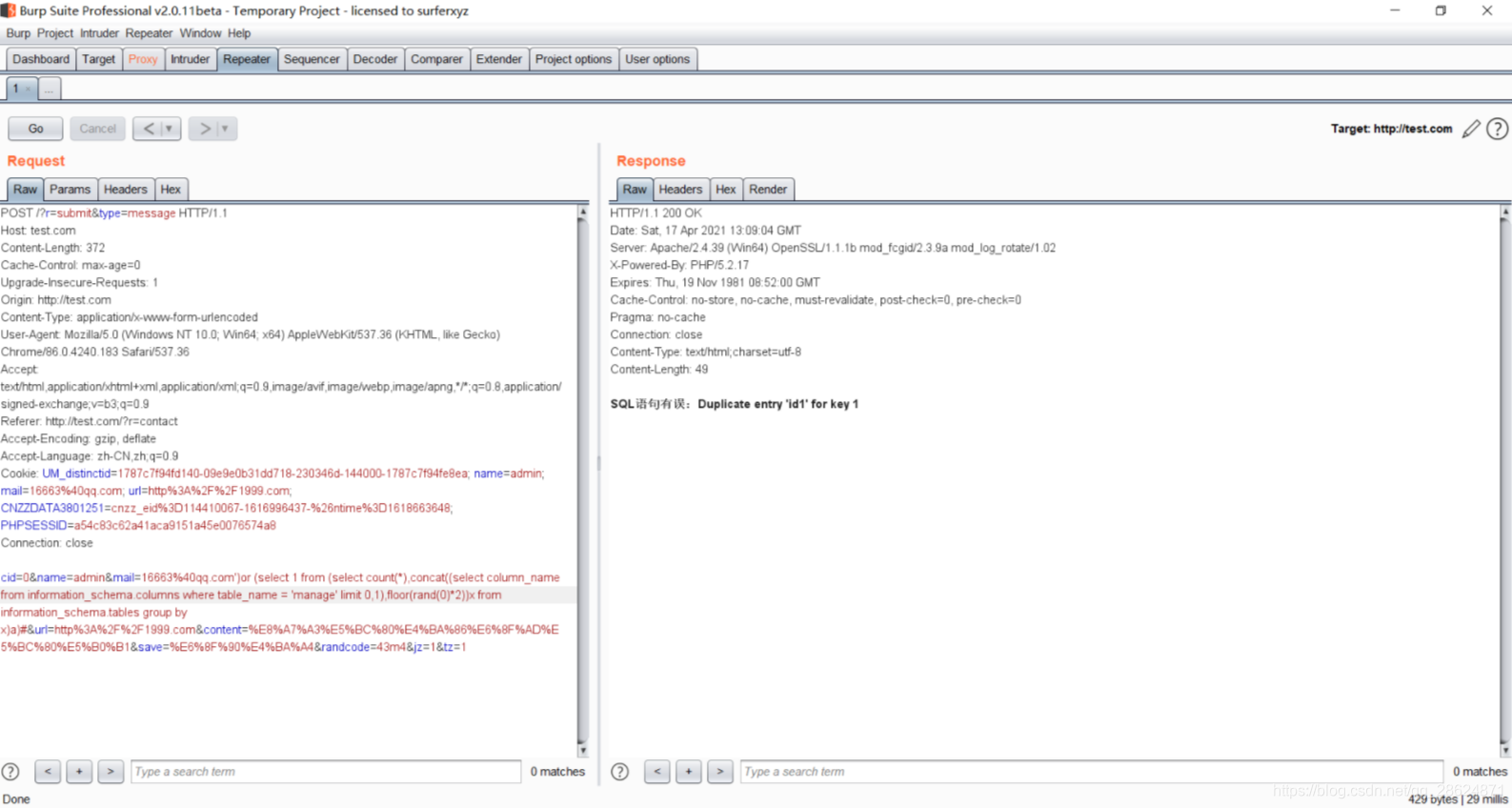
Task: Show request Hex tab
Action: click(171, 190)
